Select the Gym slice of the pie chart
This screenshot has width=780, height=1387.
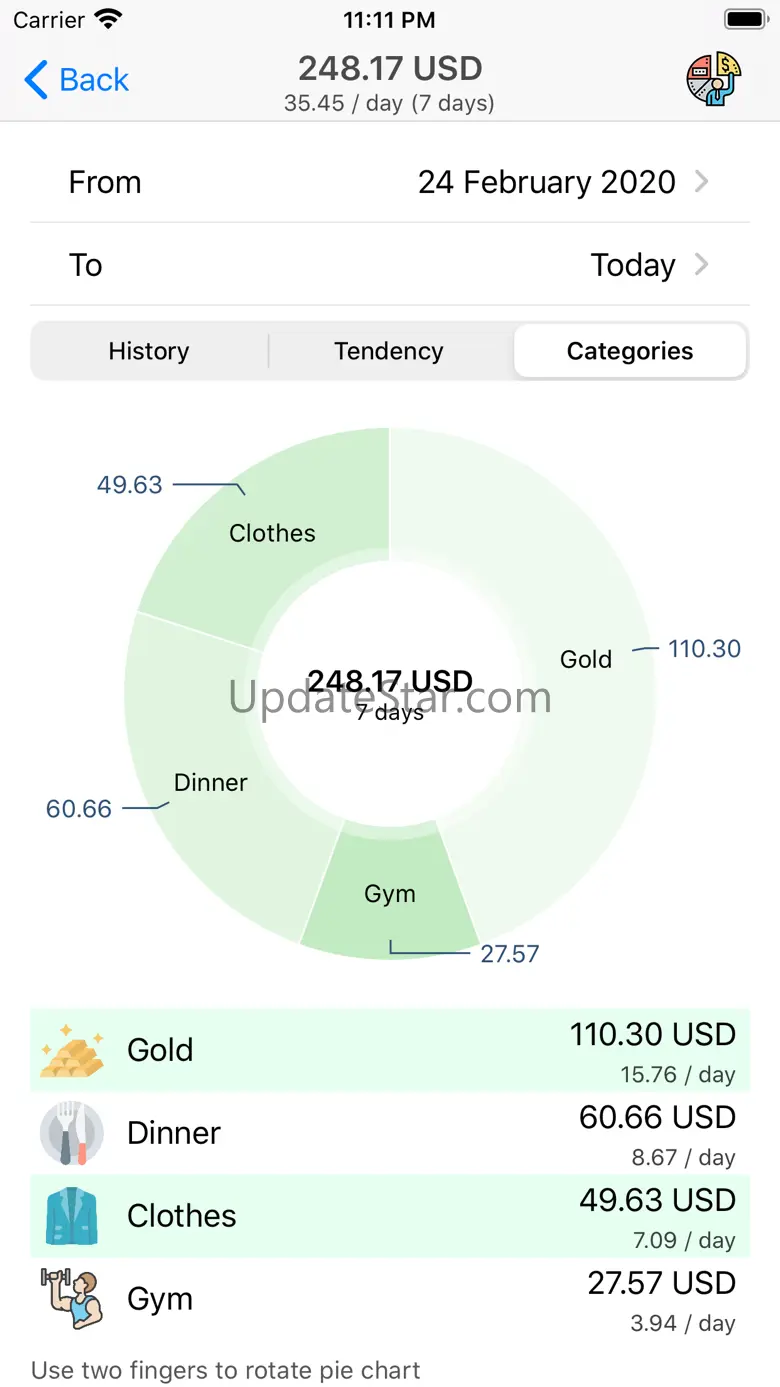point(390,890)
